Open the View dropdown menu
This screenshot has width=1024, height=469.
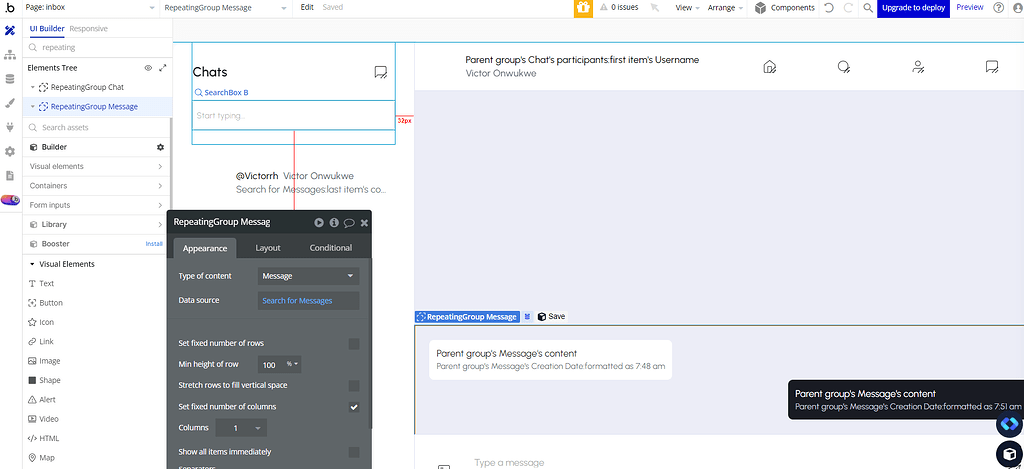pos(687,8)
